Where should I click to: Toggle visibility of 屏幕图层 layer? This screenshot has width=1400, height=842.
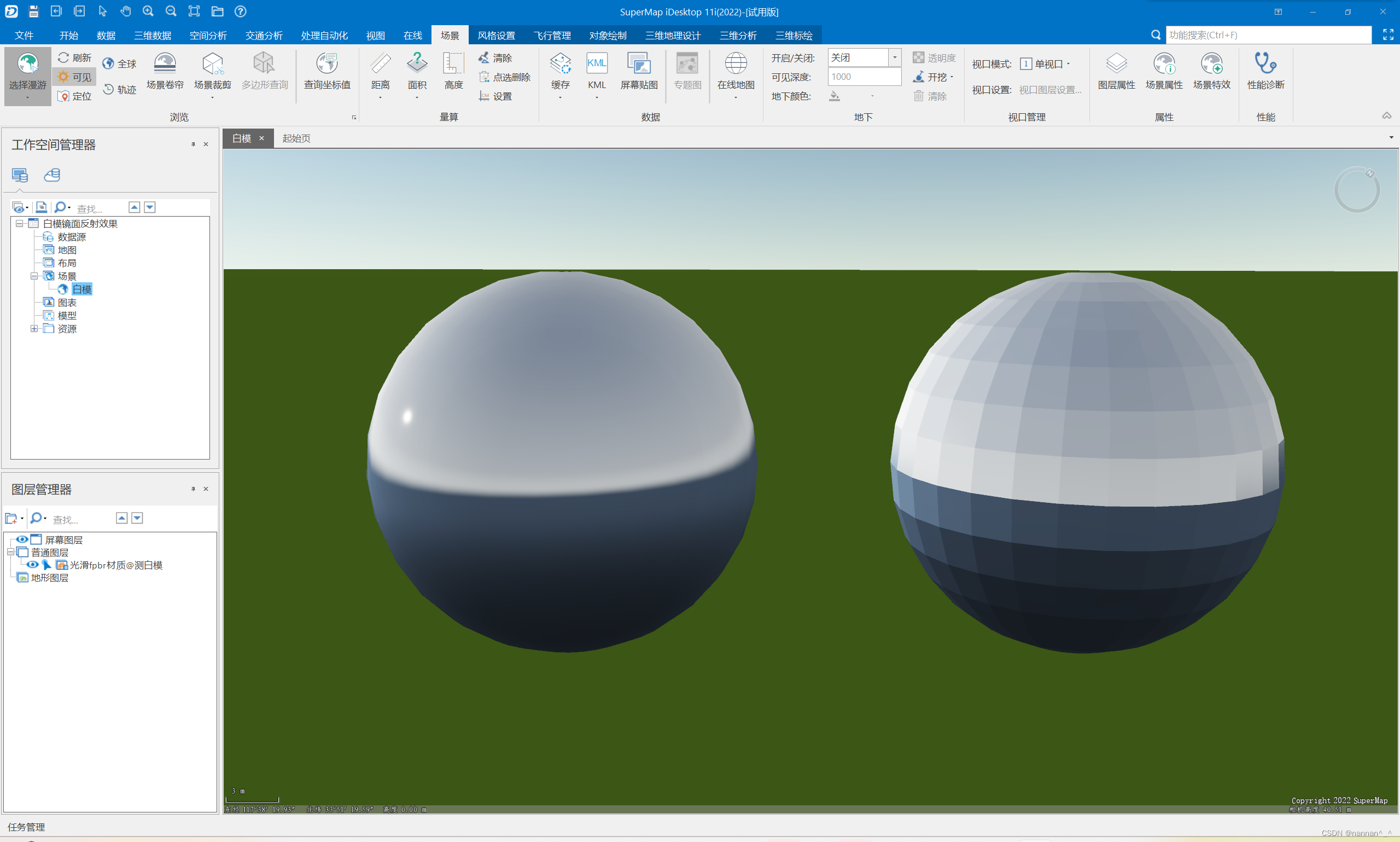[x=22, y=539]
